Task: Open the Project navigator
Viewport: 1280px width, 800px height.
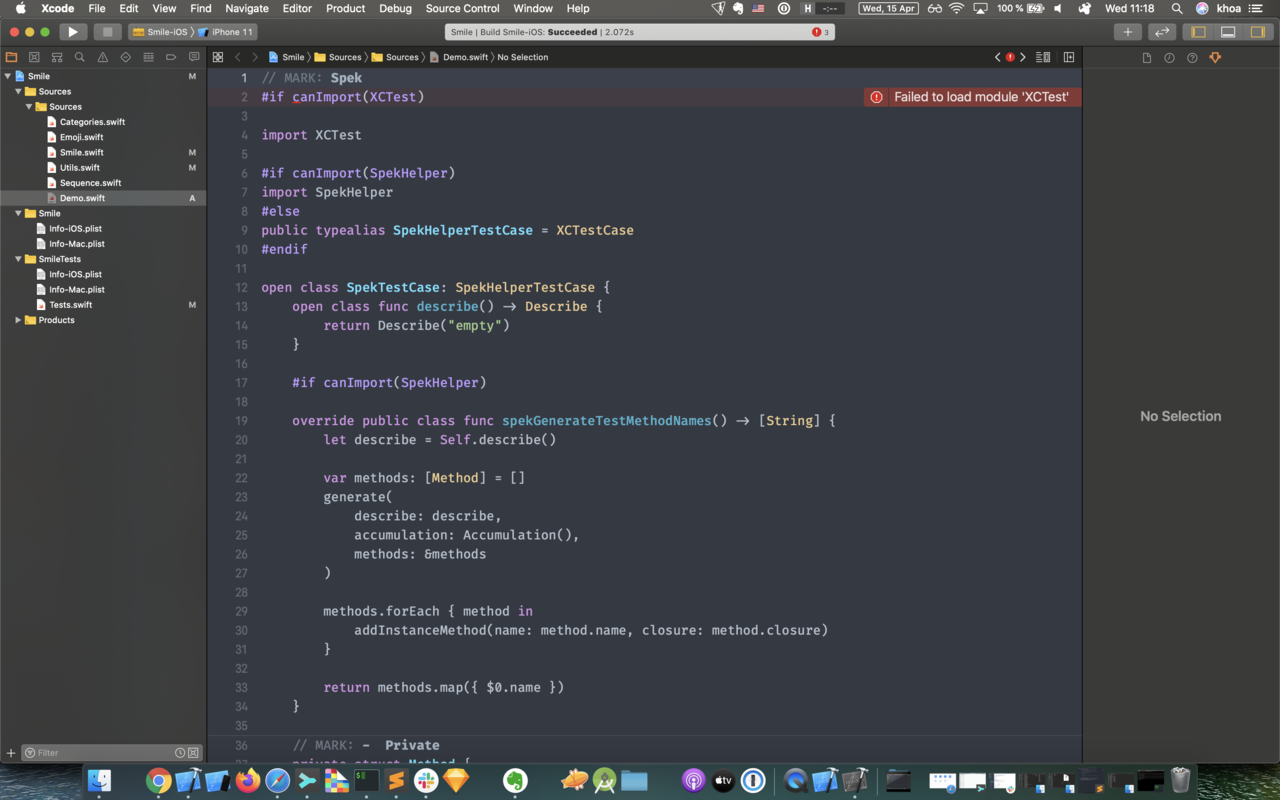Action: tap(11, 57)
